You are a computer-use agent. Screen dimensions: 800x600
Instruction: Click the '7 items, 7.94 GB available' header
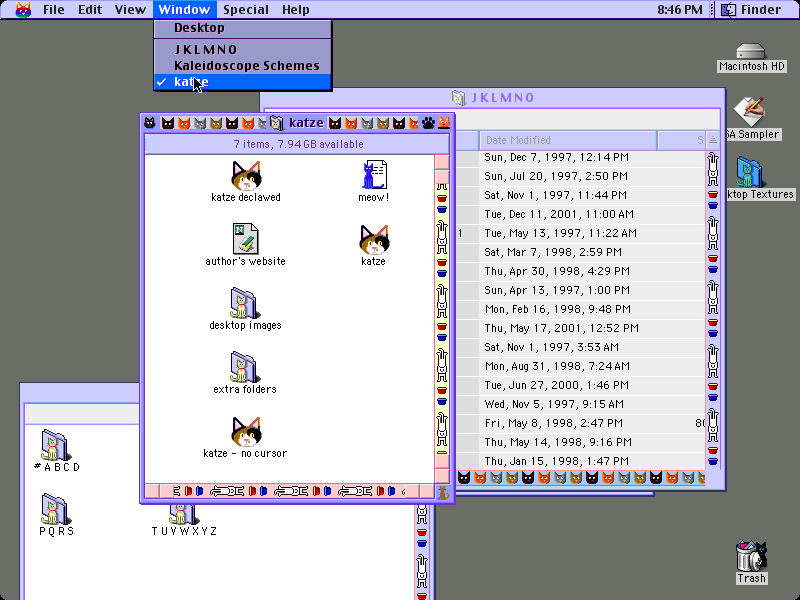pos(298,144)
